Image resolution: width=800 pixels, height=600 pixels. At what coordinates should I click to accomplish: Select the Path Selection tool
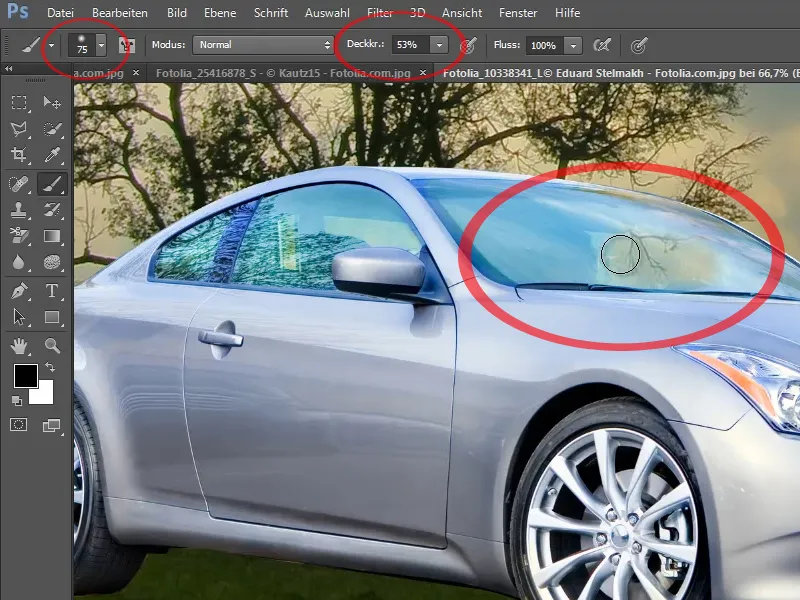pos(19,317)
